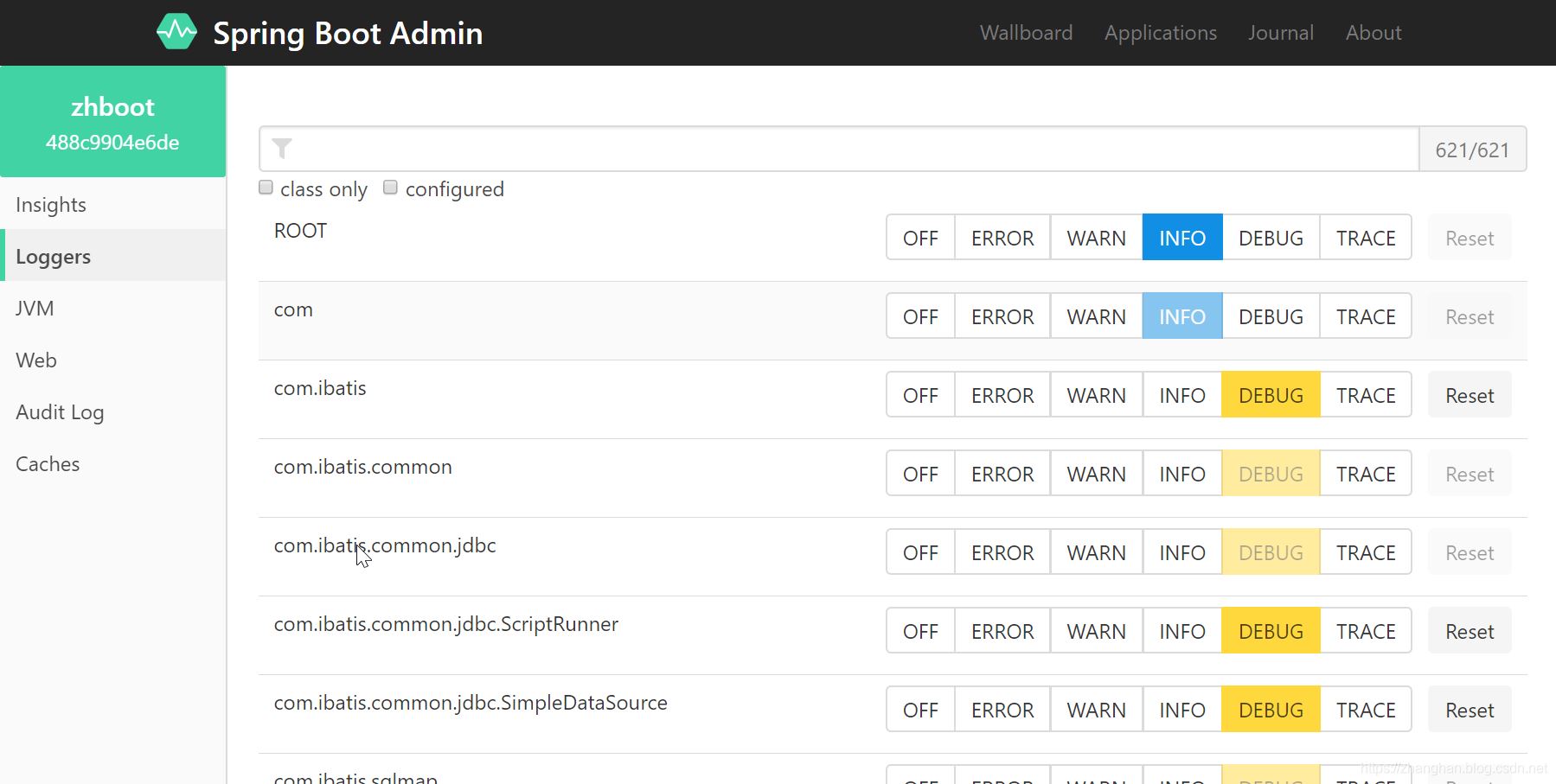Viewport: 1556px width, 784px height.
Task: Open the Wallboard page
Action: tap(1025, 32)
